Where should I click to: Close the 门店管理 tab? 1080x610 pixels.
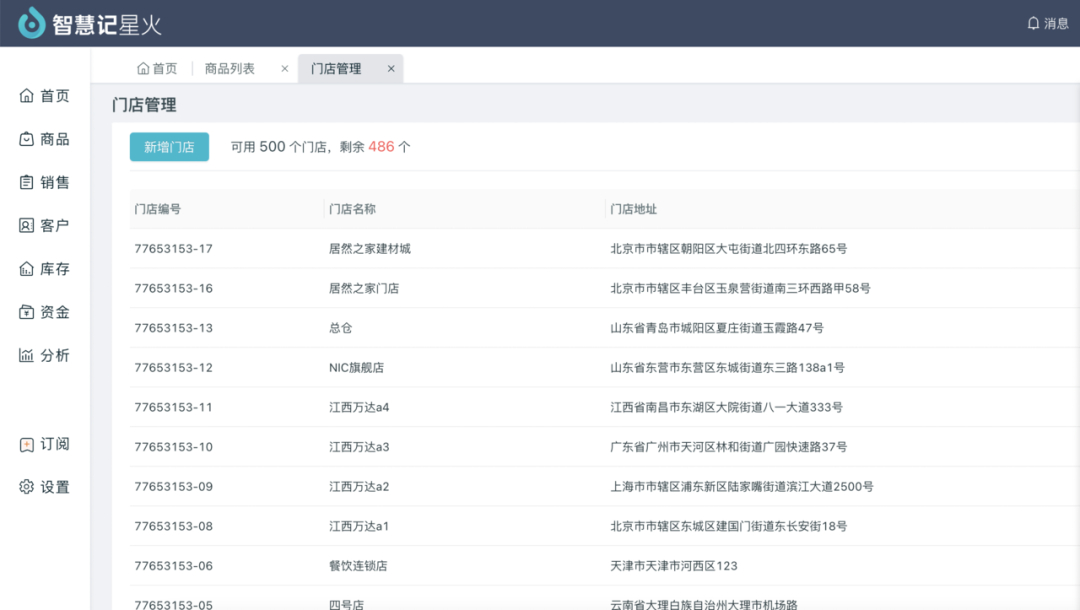391,69
